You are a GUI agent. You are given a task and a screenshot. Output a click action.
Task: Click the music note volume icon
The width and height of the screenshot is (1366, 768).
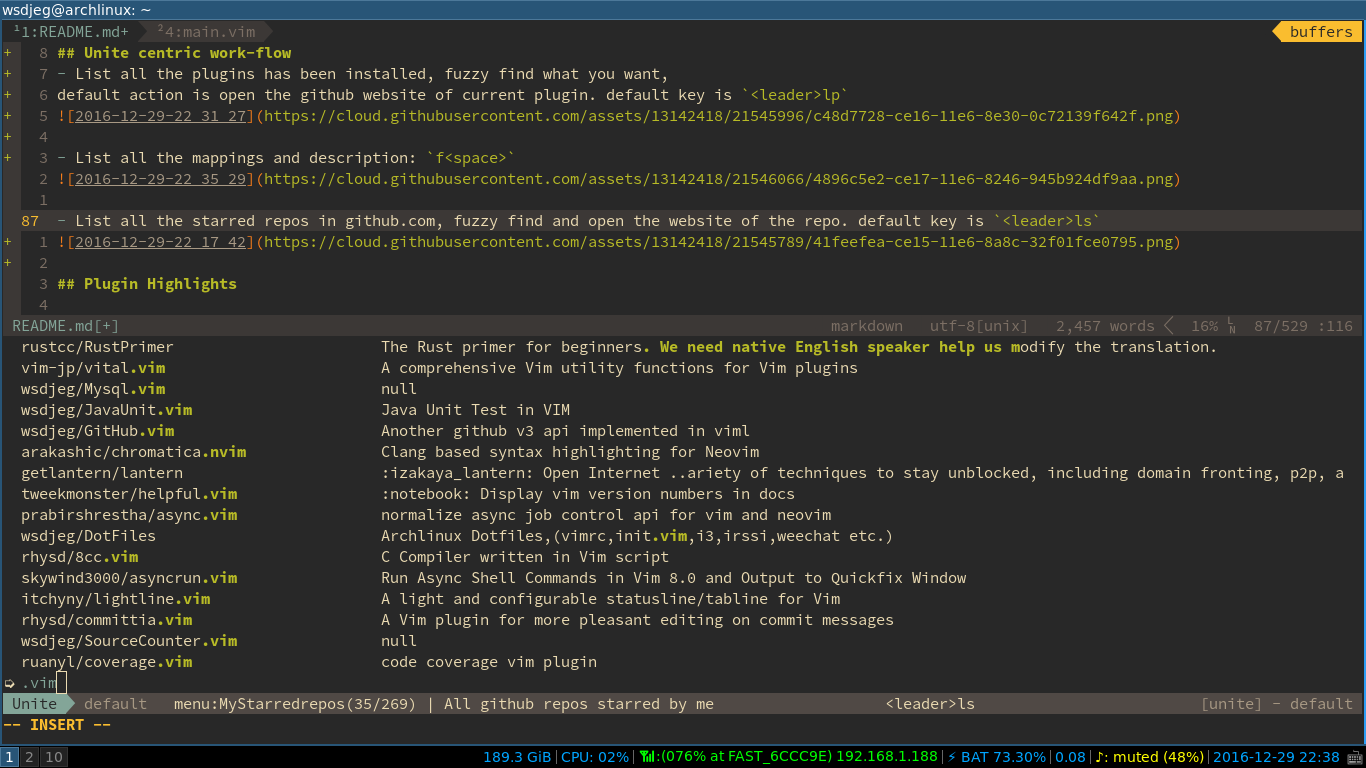click(x=1101, y=757)
